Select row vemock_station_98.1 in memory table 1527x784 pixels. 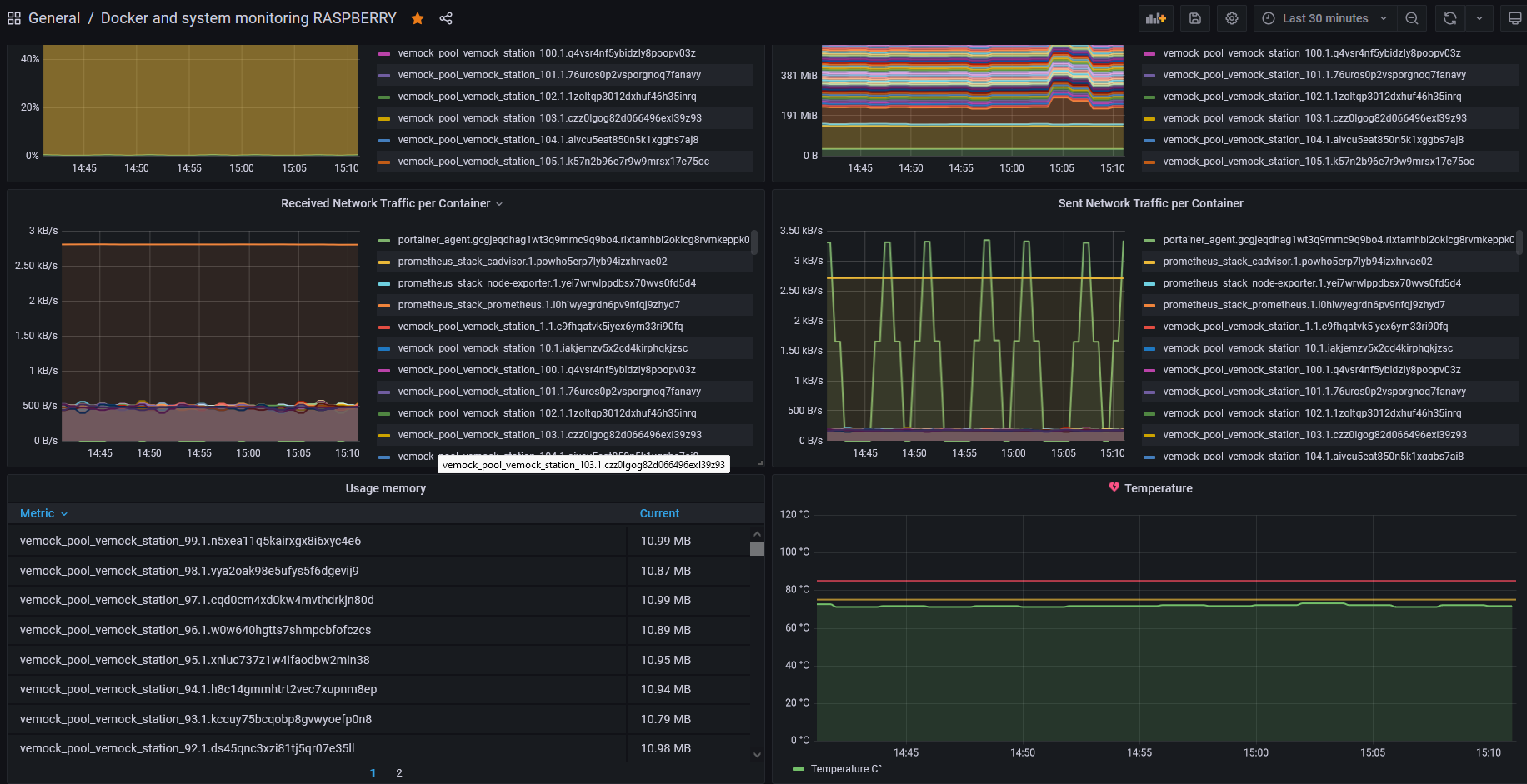point(379,571)
